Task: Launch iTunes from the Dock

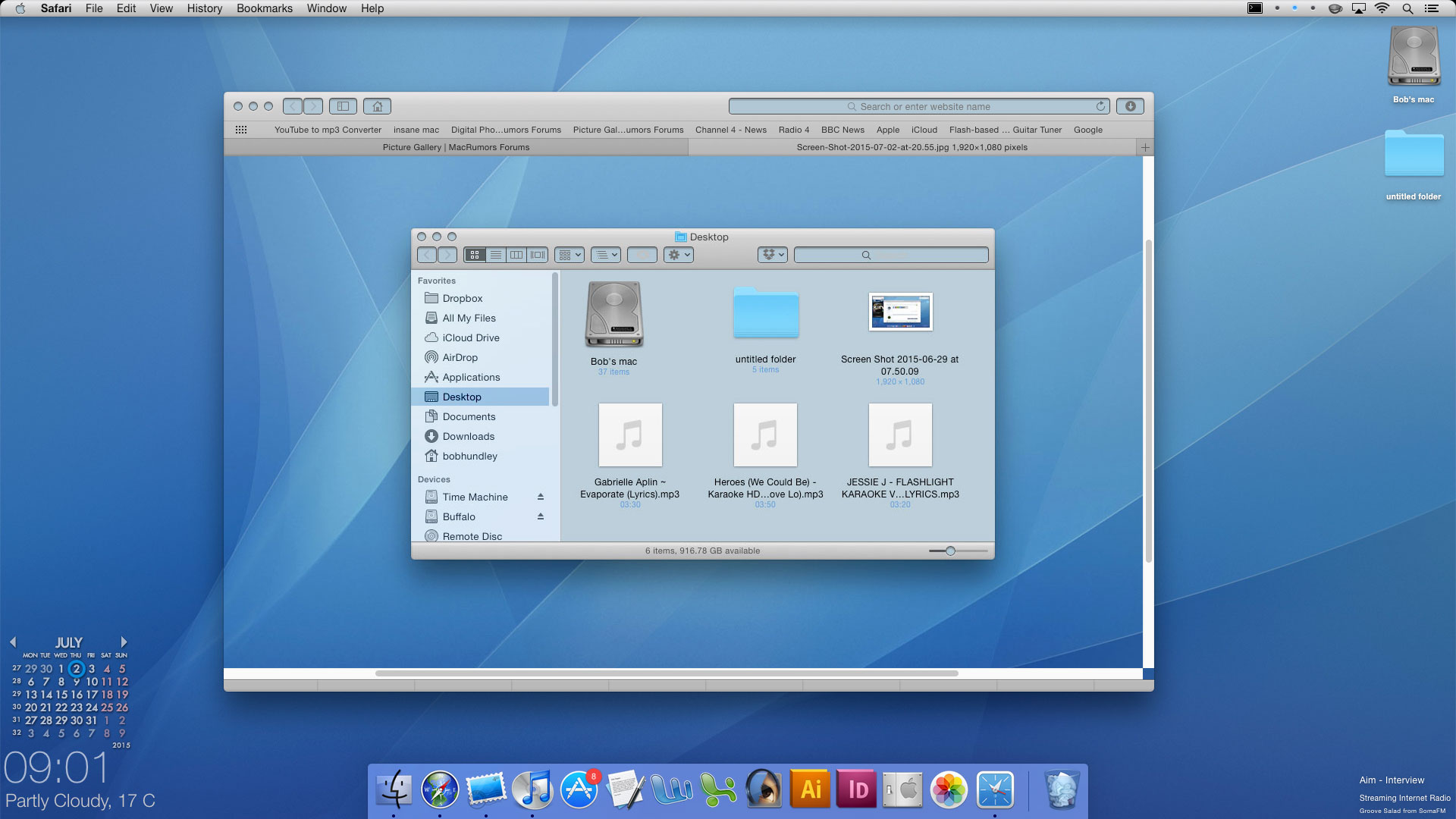Action: point(532,789)
